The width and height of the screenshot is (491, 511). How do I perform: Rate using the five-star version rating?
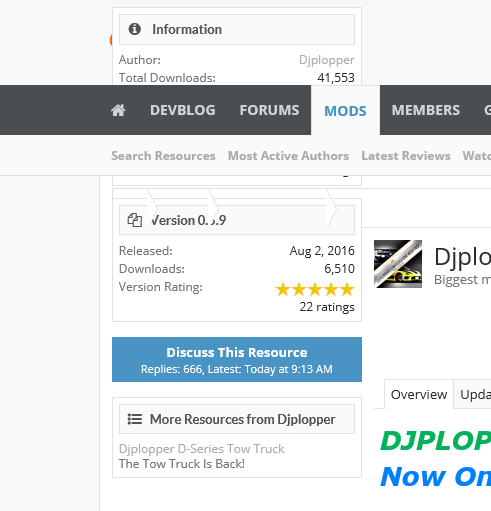pos(315,289)
